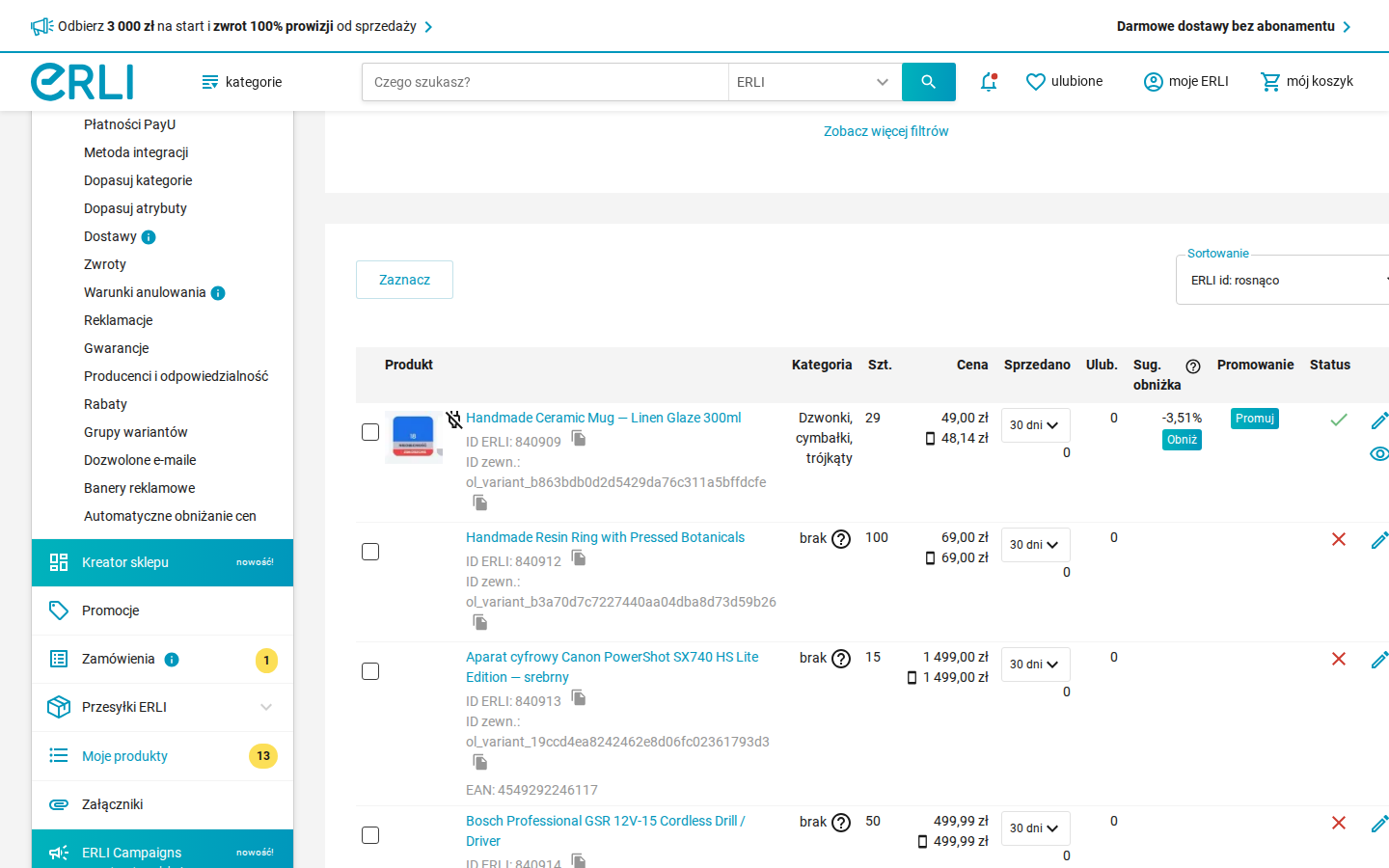Click kategorie menu icon

point(209,82)
